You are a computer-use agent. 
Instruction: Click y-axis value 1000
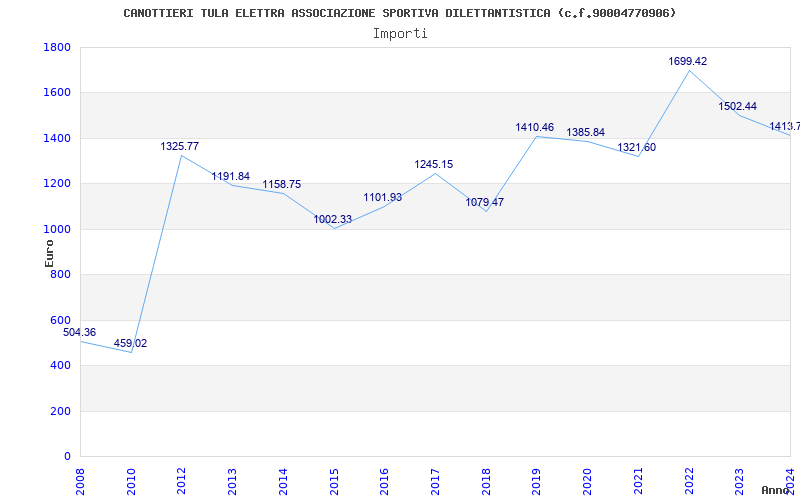[57, 230]
